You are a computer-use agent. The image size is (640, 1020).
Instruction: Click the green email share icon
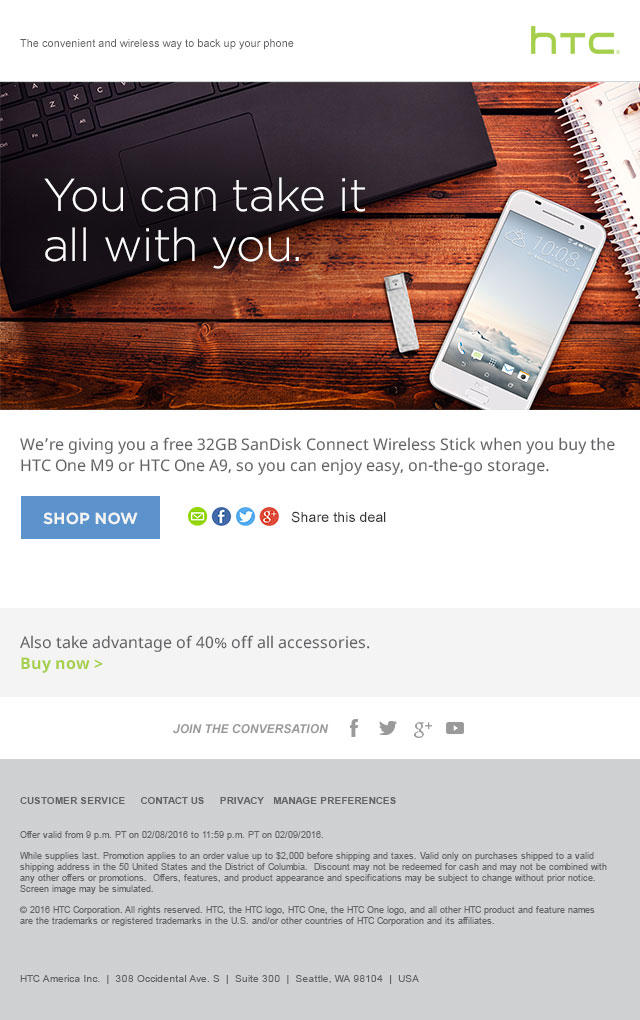197,517
